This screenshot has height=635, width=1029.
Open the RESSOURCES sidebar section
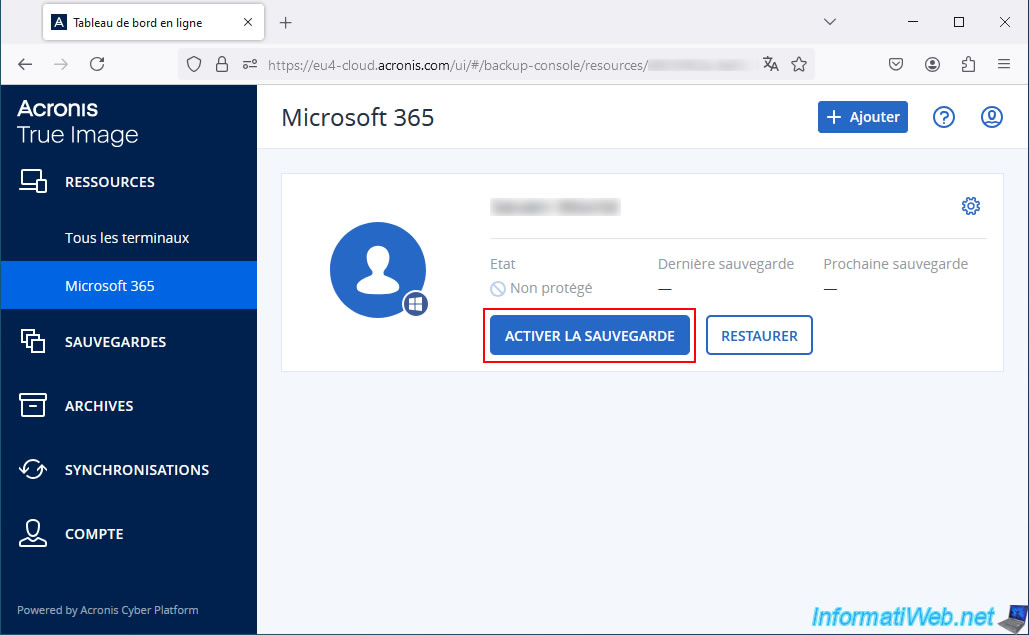110,182
